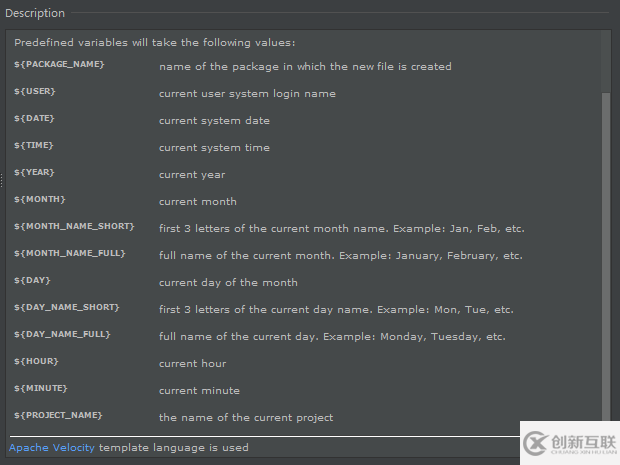Click the ${DATE} variable entry

pyautogui.click(x=35, y=119)
